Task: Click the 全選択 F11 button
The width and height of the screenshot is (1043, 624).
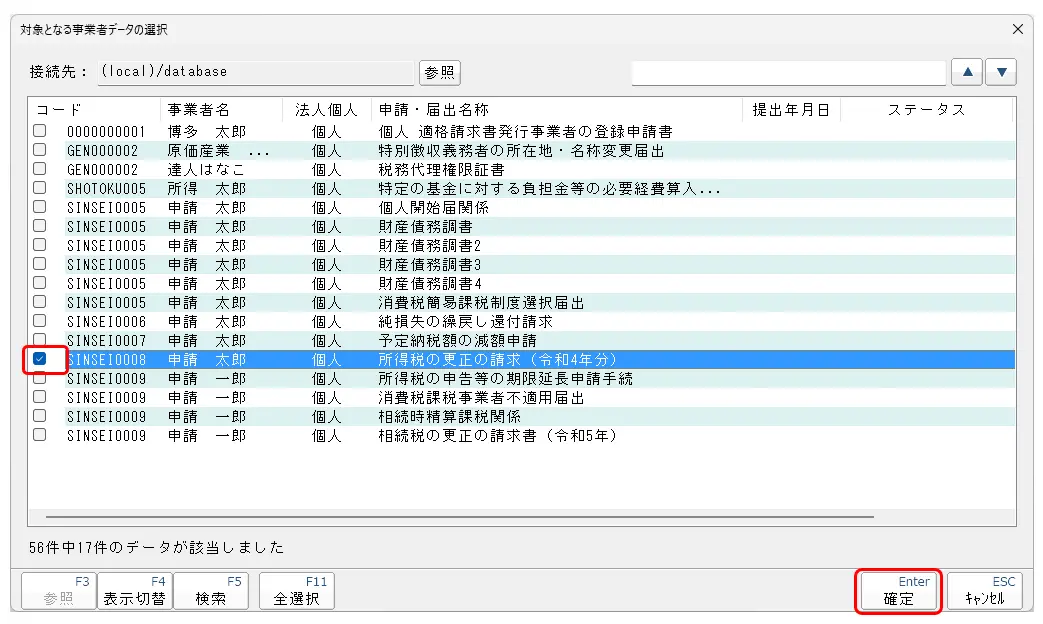Action: coord(297,591)
